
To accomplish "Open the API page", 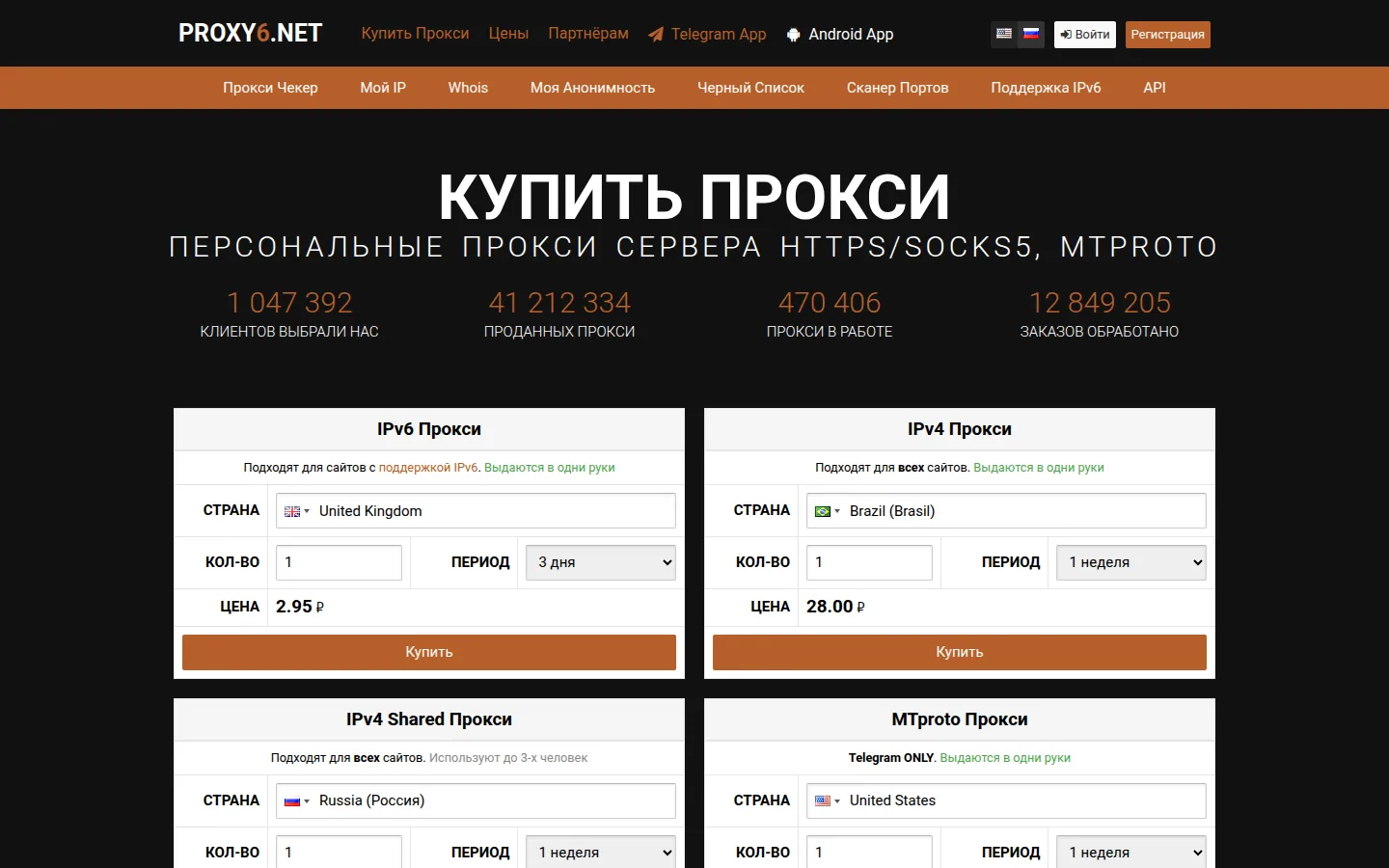I will (x=1155, y=88).
